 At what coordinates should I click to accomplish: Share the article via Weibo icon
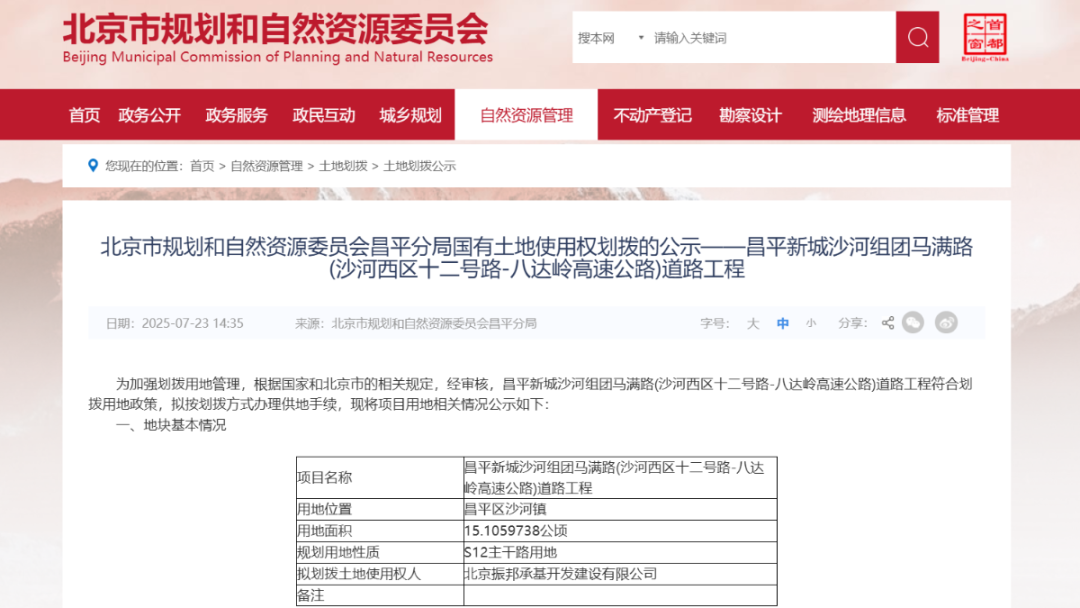946,323
